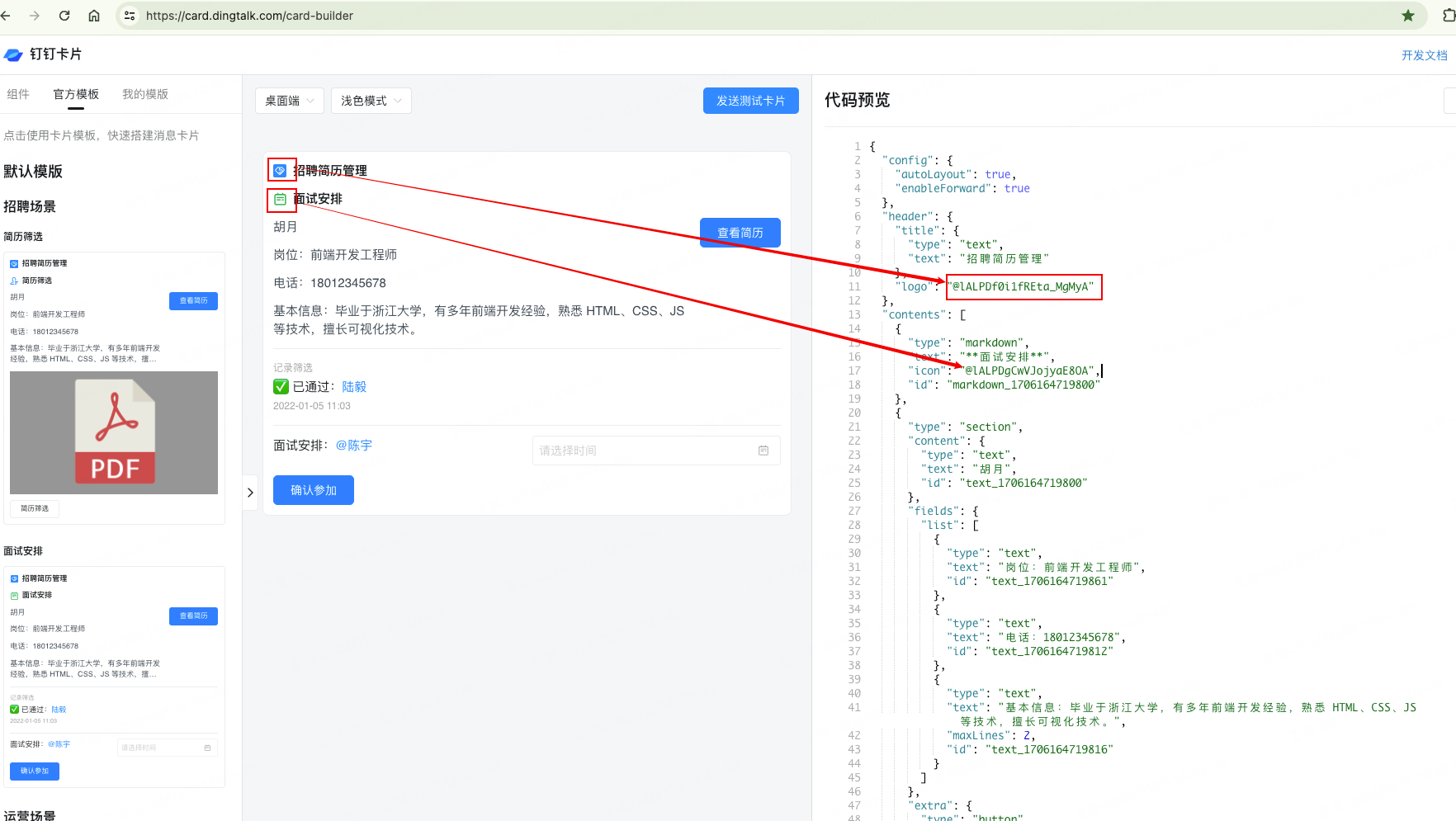Click code line "enableForward": true
1456x821 pixels.
pos(962,188)
